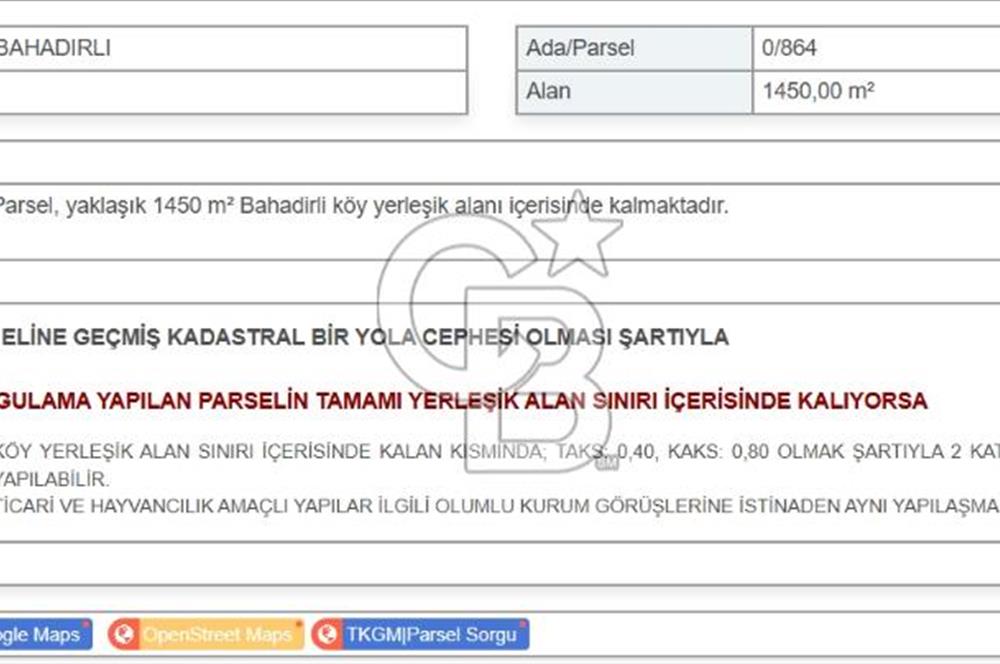Select the 0/864 parcel value
Viewport: 1000px width, 664px height.
[789, 48]
